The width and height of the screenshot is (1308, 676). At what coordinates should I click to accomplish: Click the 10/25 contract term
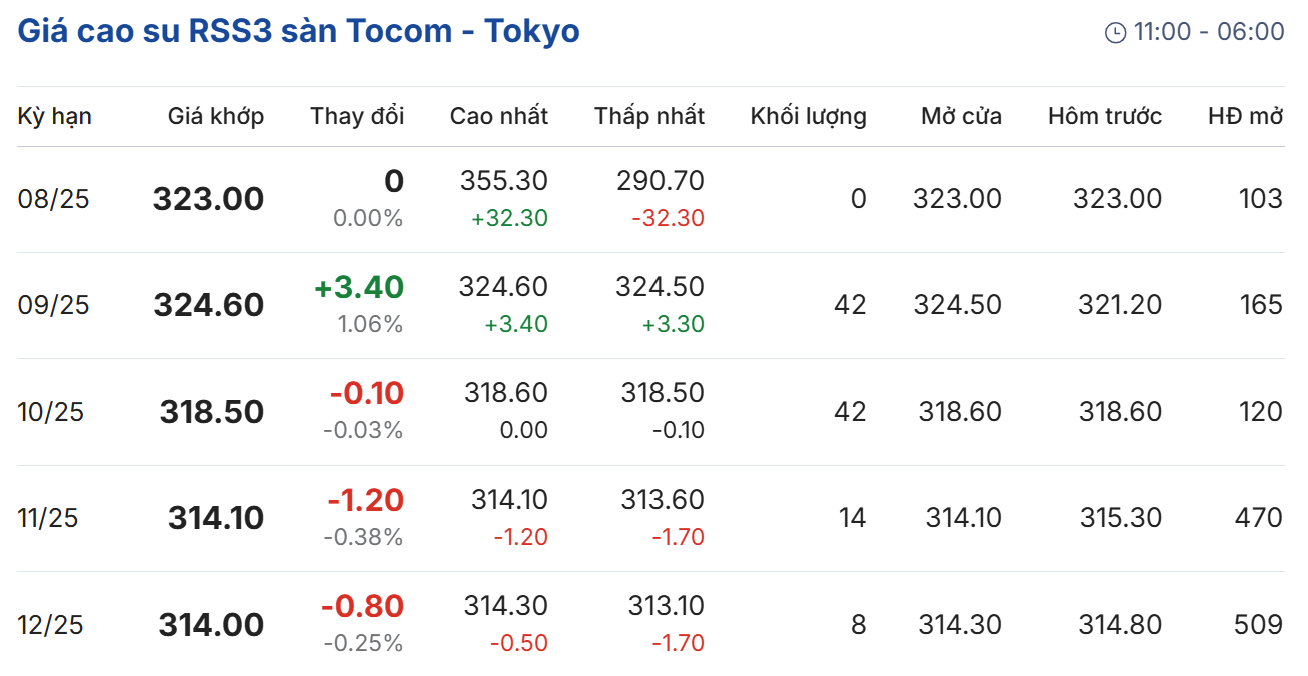(x=51, y=412)
